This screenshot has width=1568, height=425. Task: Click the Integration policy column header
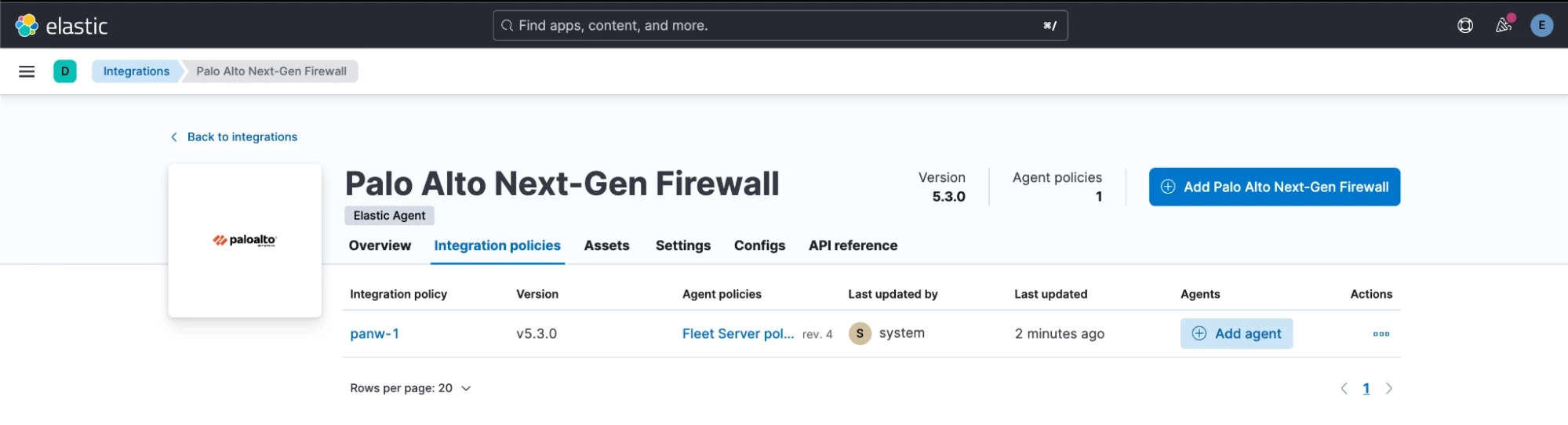[398, 294]
